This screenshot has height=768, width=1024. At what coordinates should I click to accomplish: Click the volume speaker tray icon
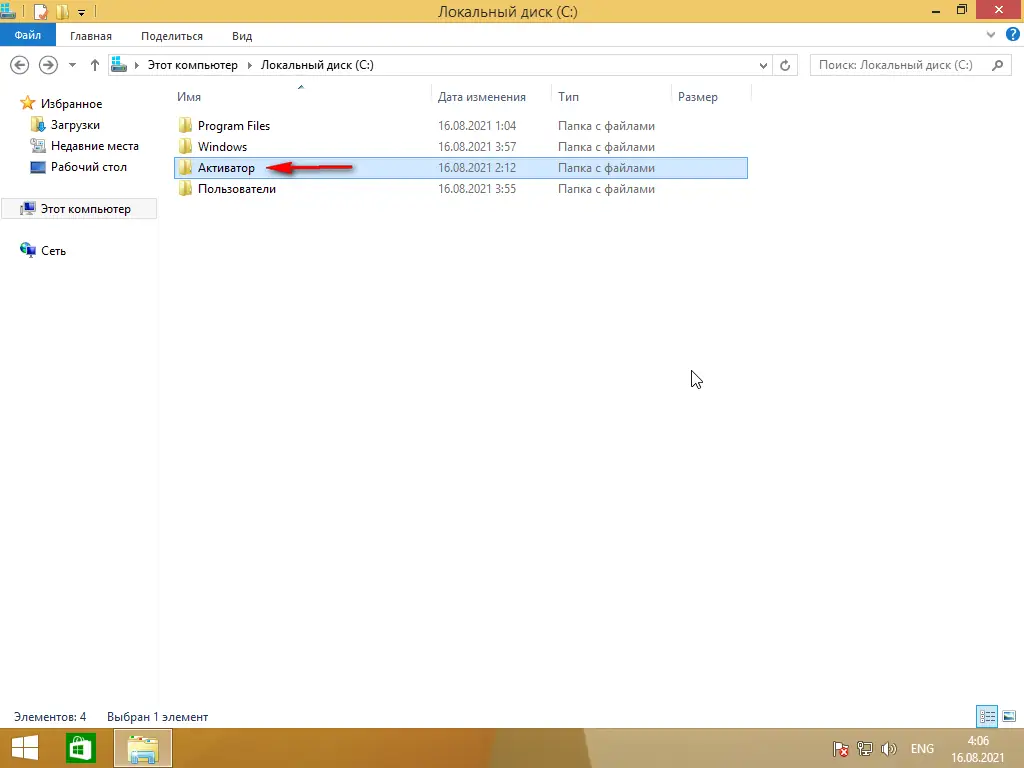[x=888, y=748]
